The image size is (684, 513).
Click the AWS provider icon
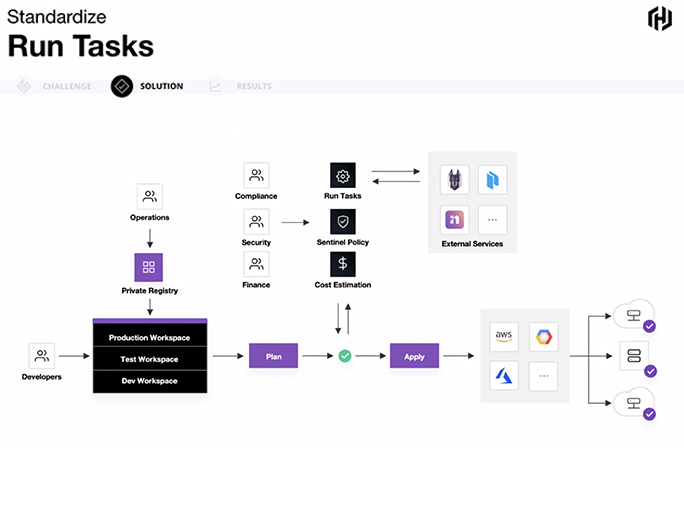pos(504,337)
